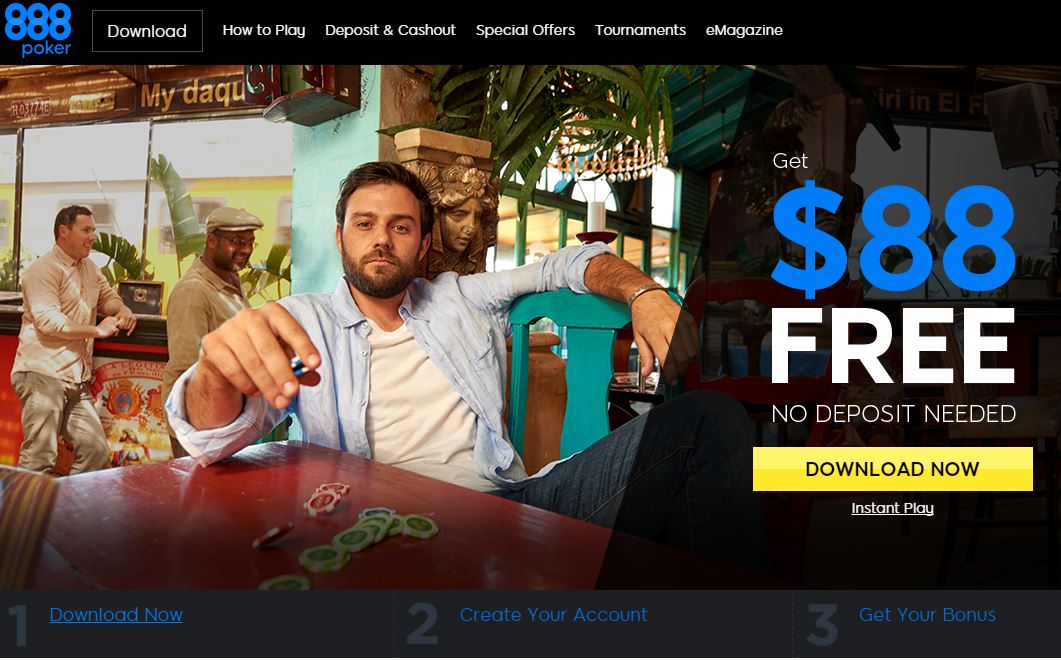This screenshot has width=1061, height=660.
Task: Open the eMagazine menu item
Action: tap(744, 30)
